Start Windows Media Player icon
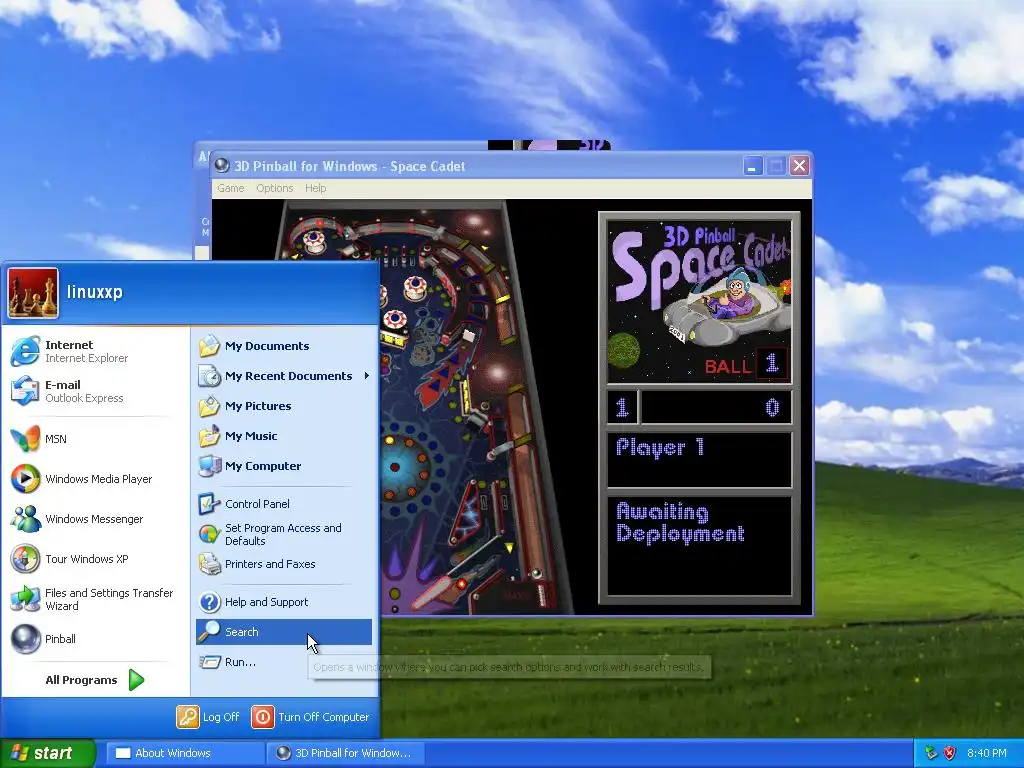Screen dimensions: 1024x768 coord(25,479)
